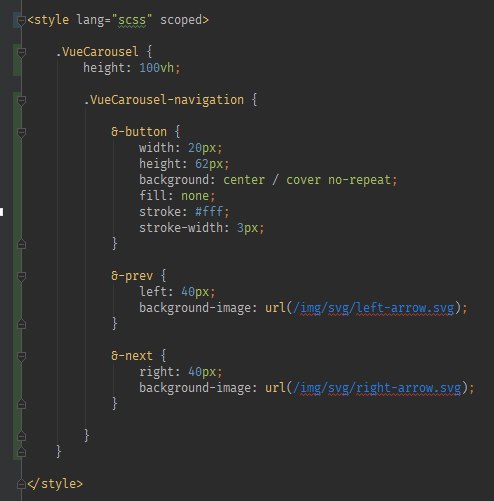Place the cursor on the "scoped" attribute

(x=181, y=20)
